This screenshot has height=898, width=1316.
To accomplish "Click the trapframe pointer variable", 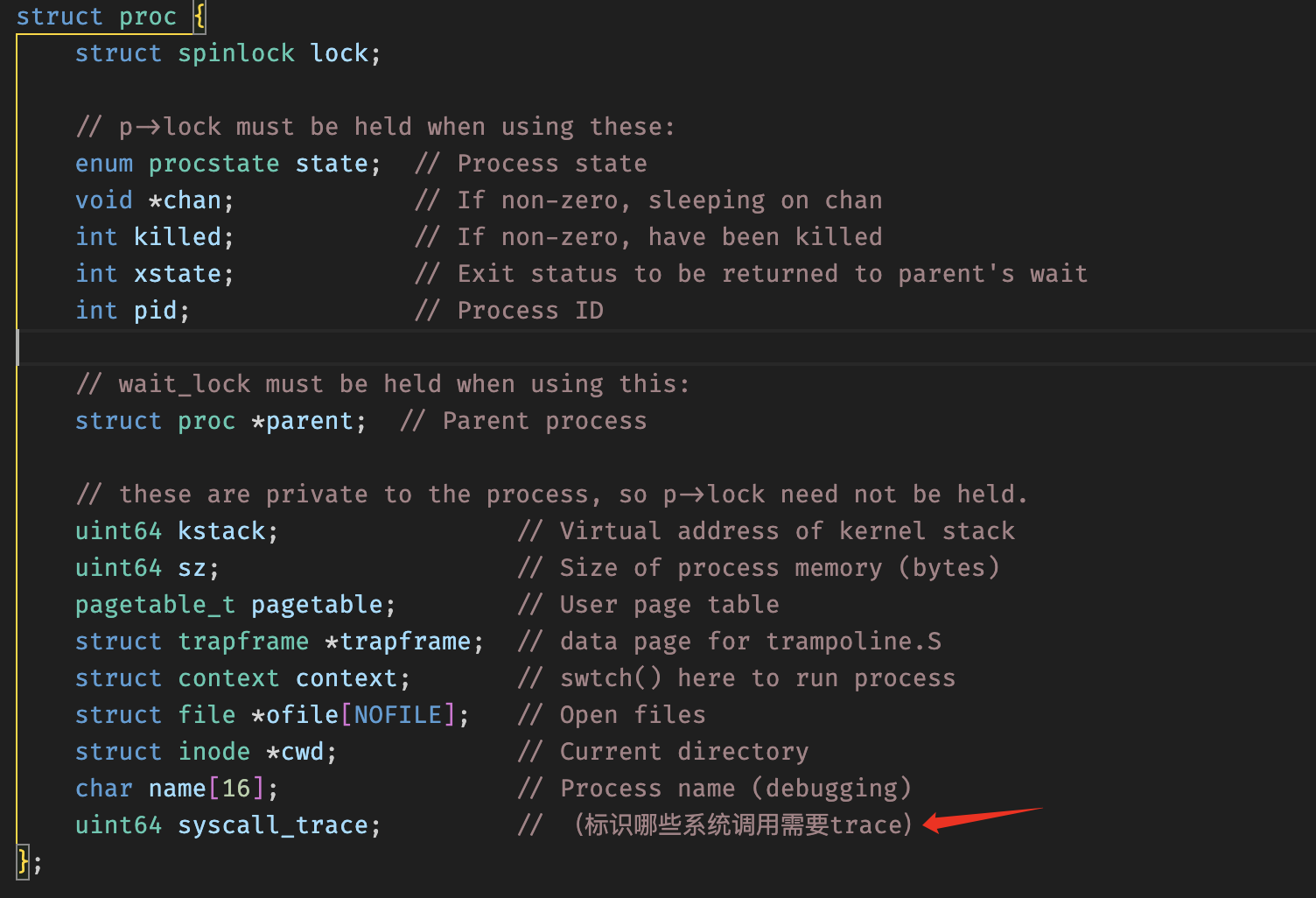I will pos(405,642).
